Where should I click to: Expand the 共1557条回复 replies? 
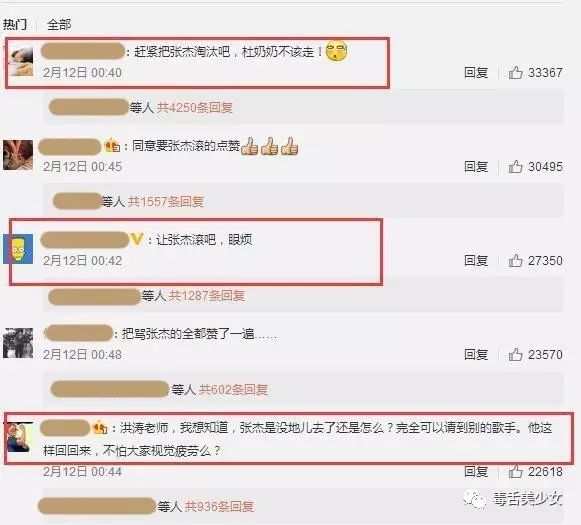166,202
